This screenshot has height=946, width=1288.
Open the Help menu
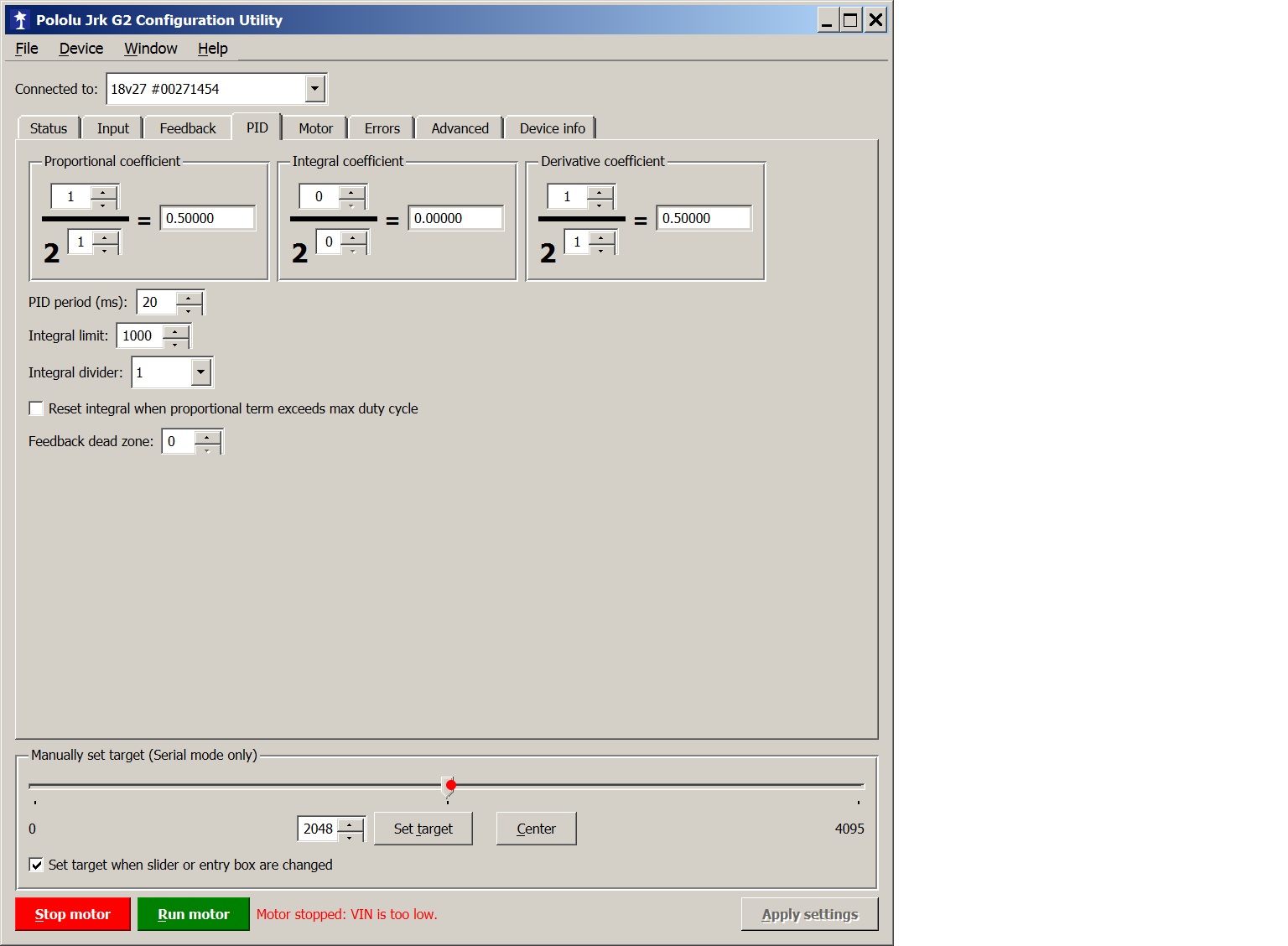coord(213,49)
